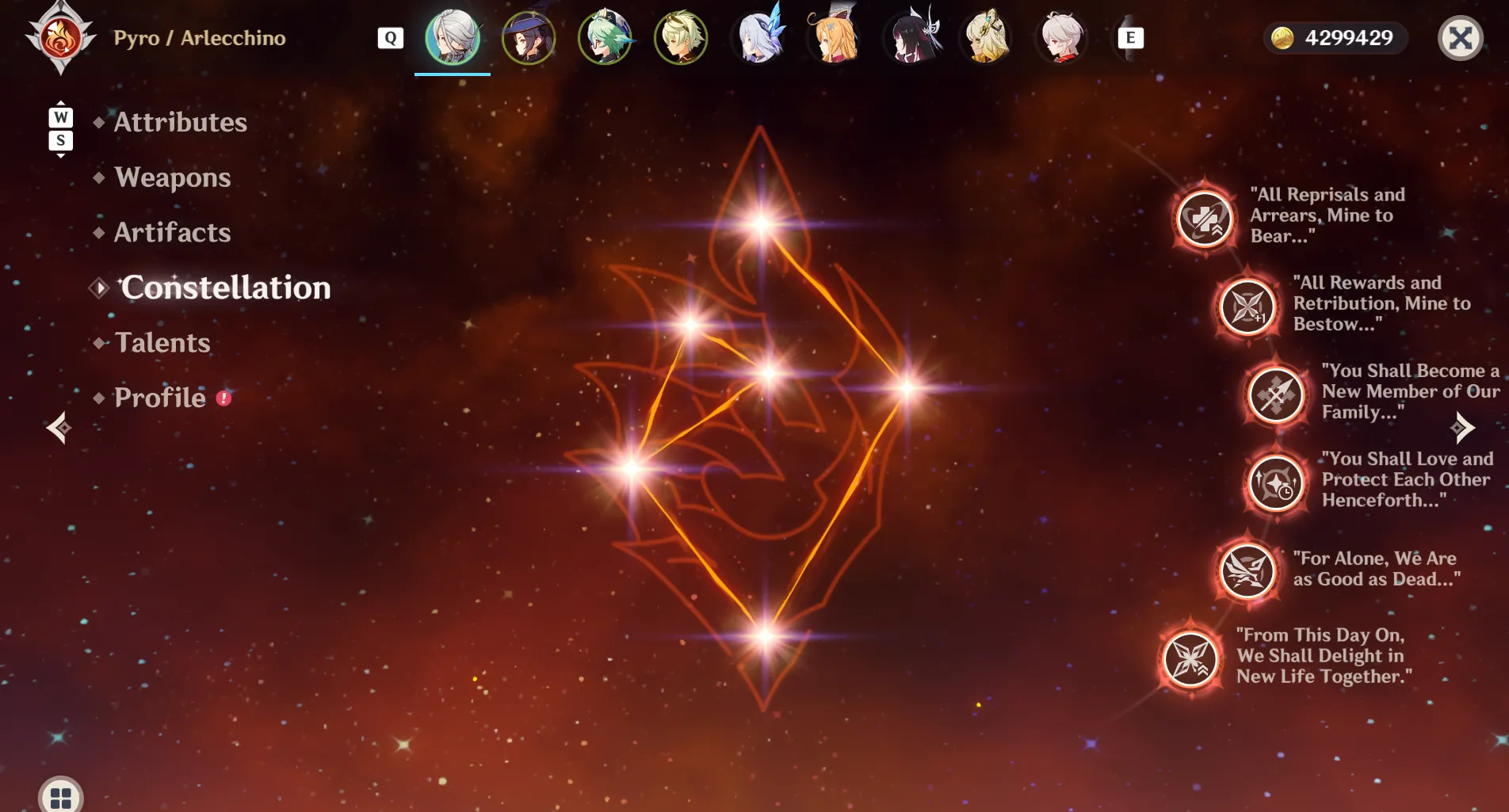Click the "Pyro / Arlecchino" title text
The width and height of the screenshot is (1509, 812).
(200, 38)
